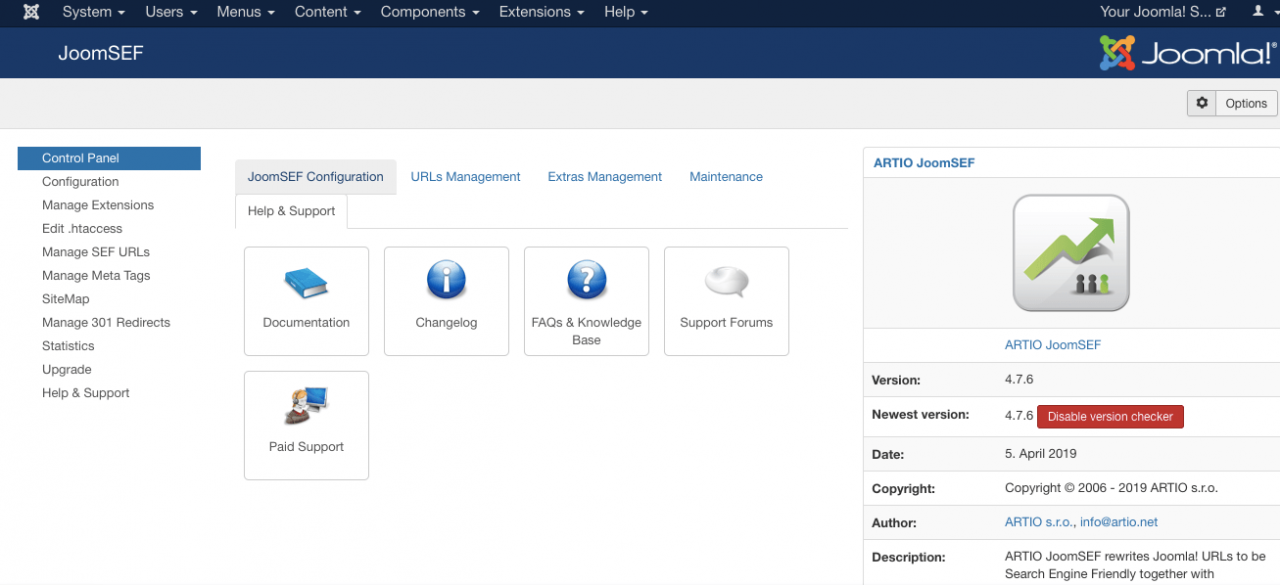Open the Paid Support icon
Screen dimensions: 1280x585
306,406
